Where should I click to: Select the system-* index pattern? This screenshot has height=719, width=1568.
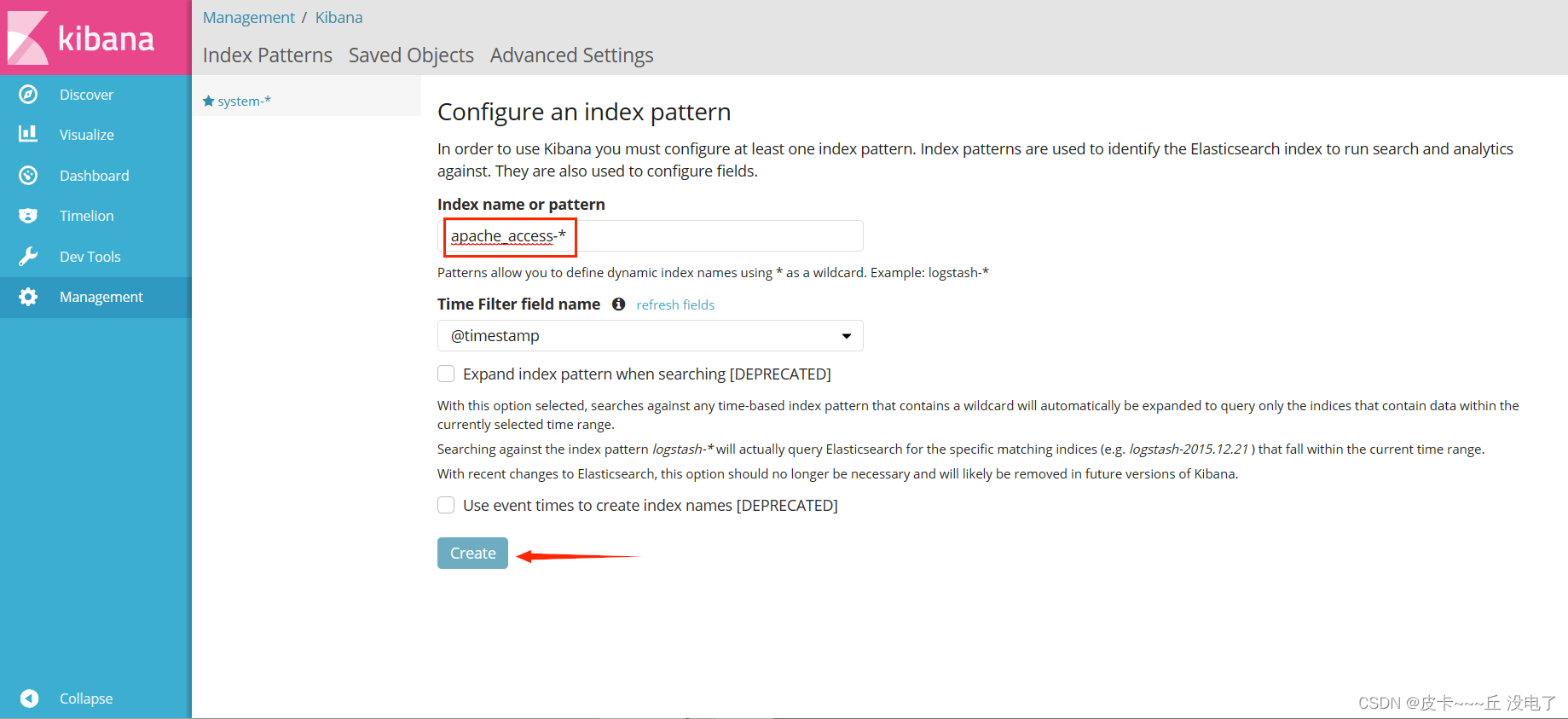coord(244,101)
